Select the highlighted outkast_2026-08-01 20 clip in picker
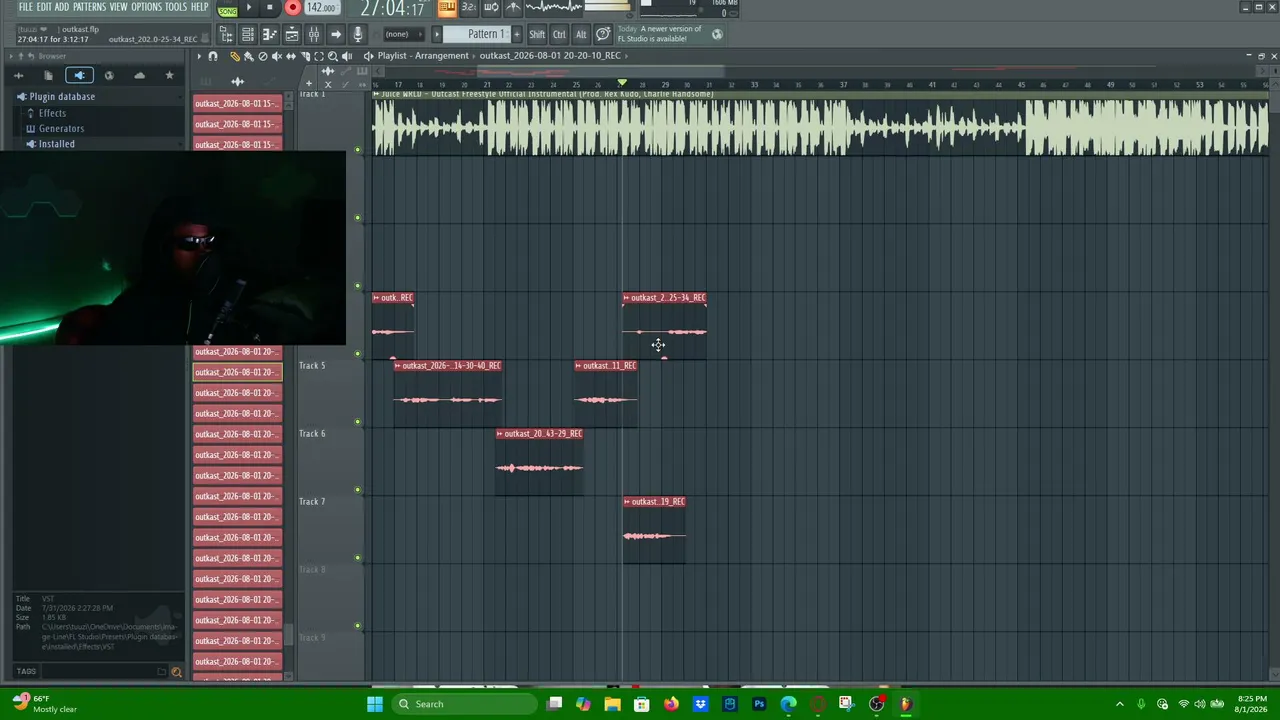This screenshot has height=720, width=1280. point(238,372)
